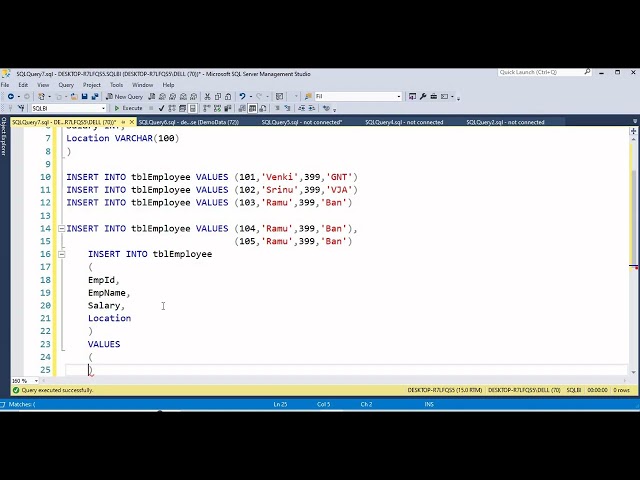Open the File menu
The width and height of the screenshot is (640, 480).
(x=5, y=85)
